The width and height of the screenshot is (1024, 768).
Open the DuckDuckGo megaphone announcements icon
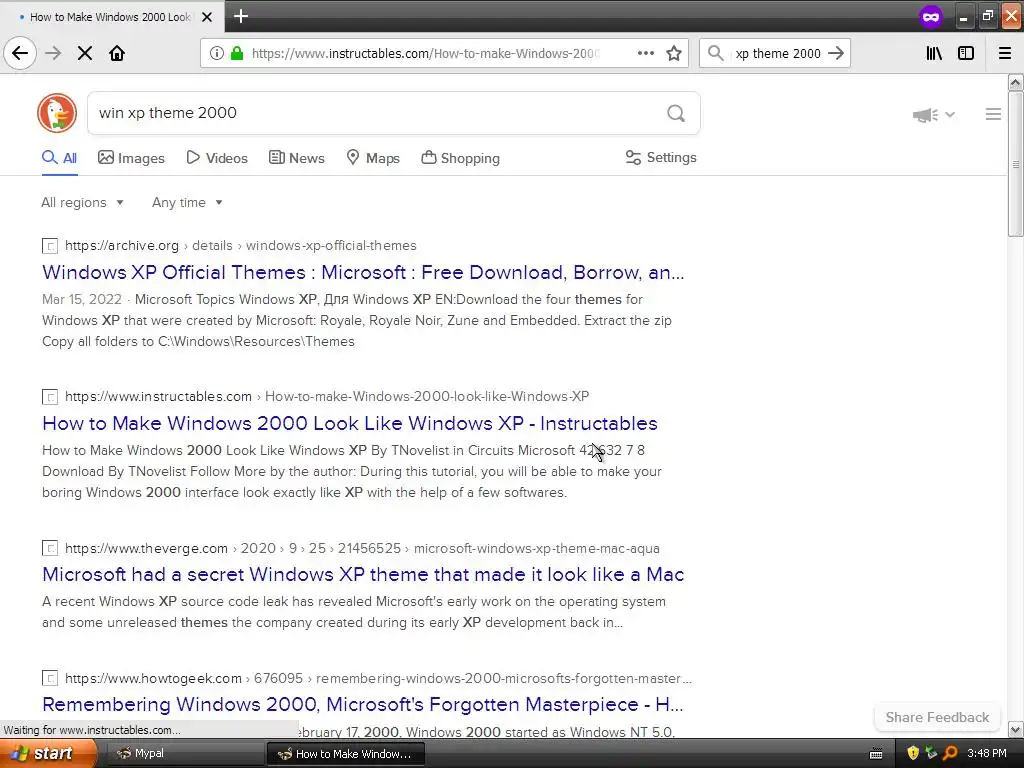925,115
